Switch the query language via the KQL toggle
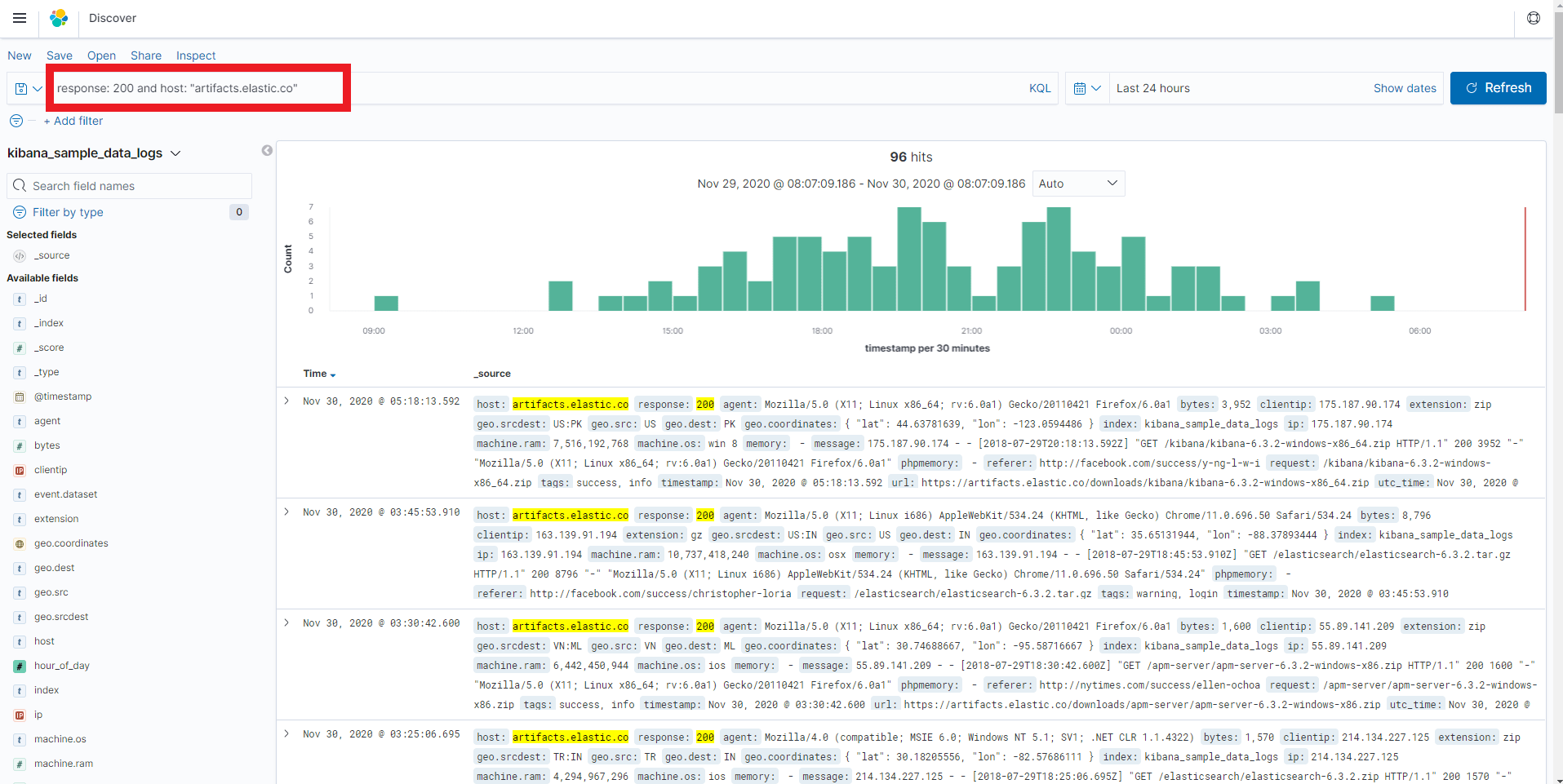Image resolution: width=1563 pixels, height=784 pixels. (1039, 88)
